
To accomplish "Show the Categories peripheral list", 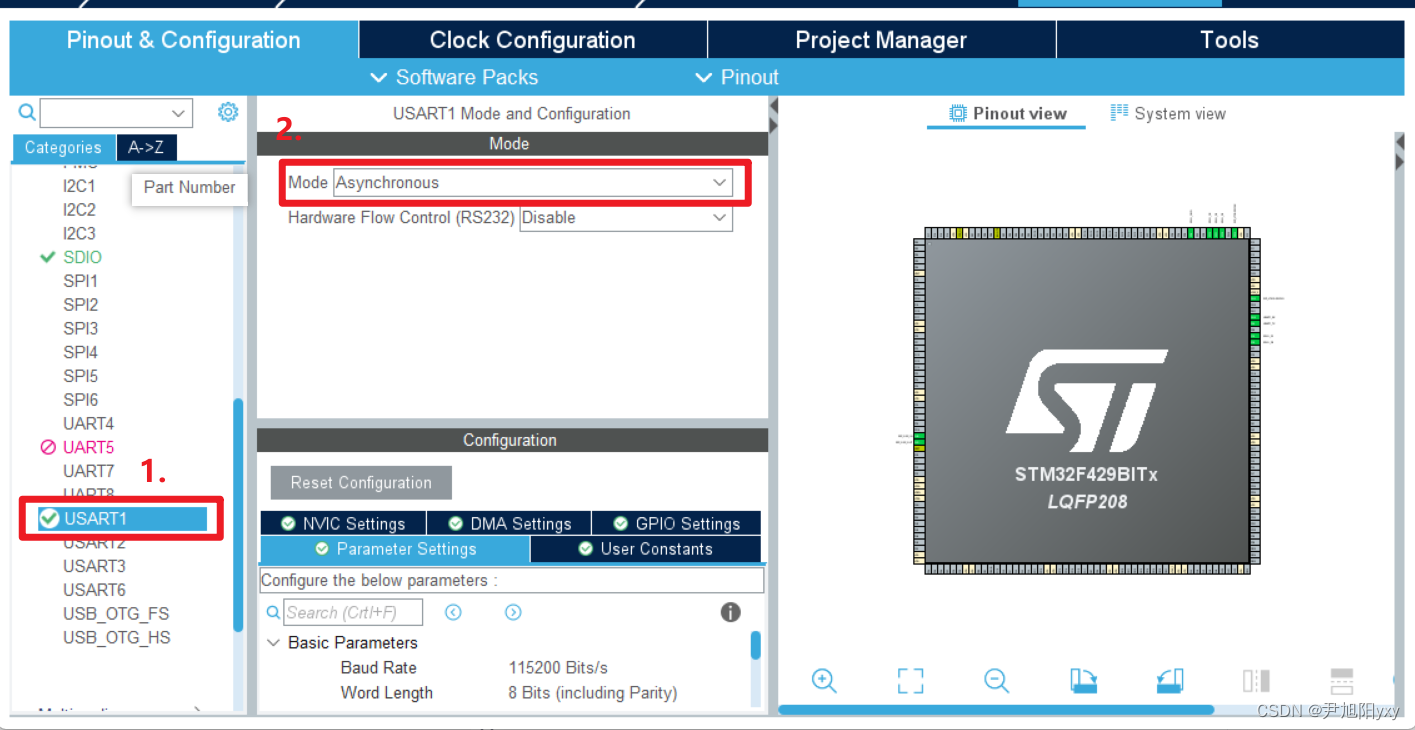I will tap(63, 147).
